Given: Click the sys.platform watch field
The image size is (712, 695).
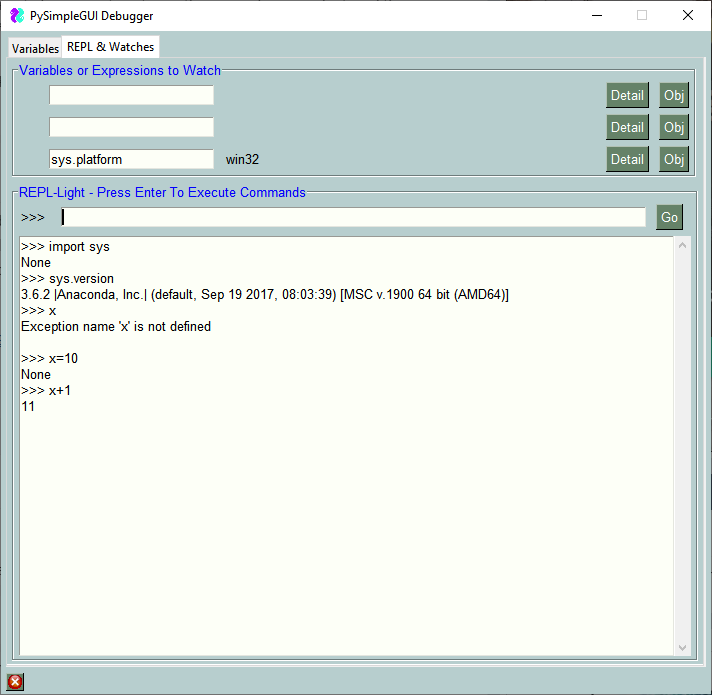Looking at the screenshot, I should click(x=131, y=159).
